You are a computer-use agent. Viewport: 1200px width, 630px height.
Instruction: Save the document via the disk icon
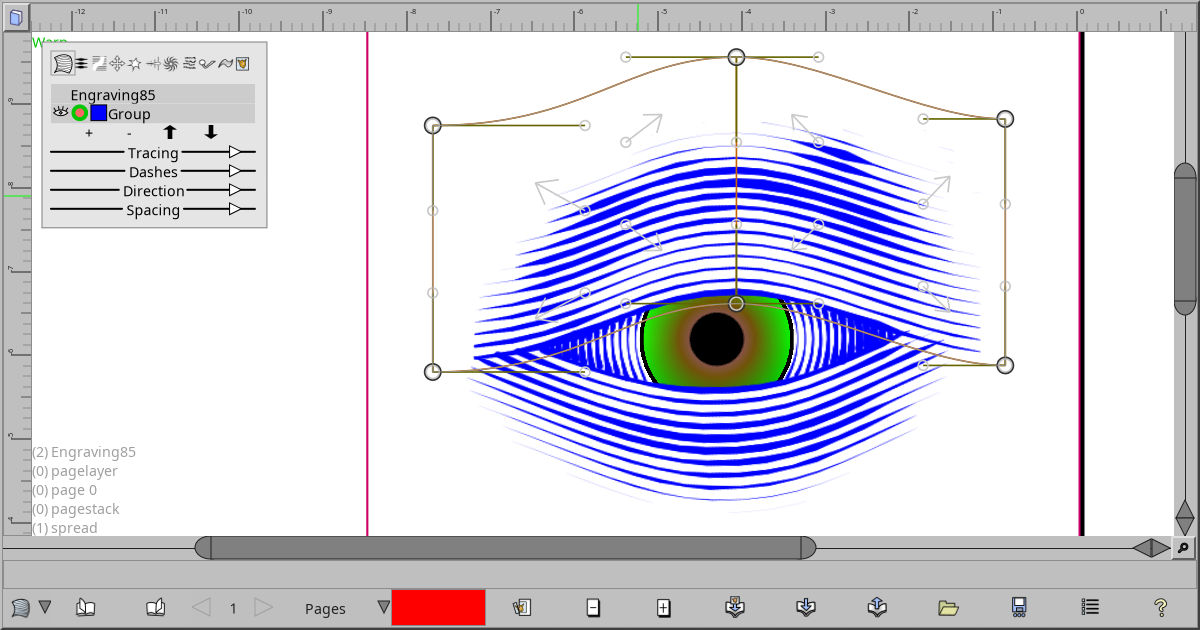(1018, 606)
